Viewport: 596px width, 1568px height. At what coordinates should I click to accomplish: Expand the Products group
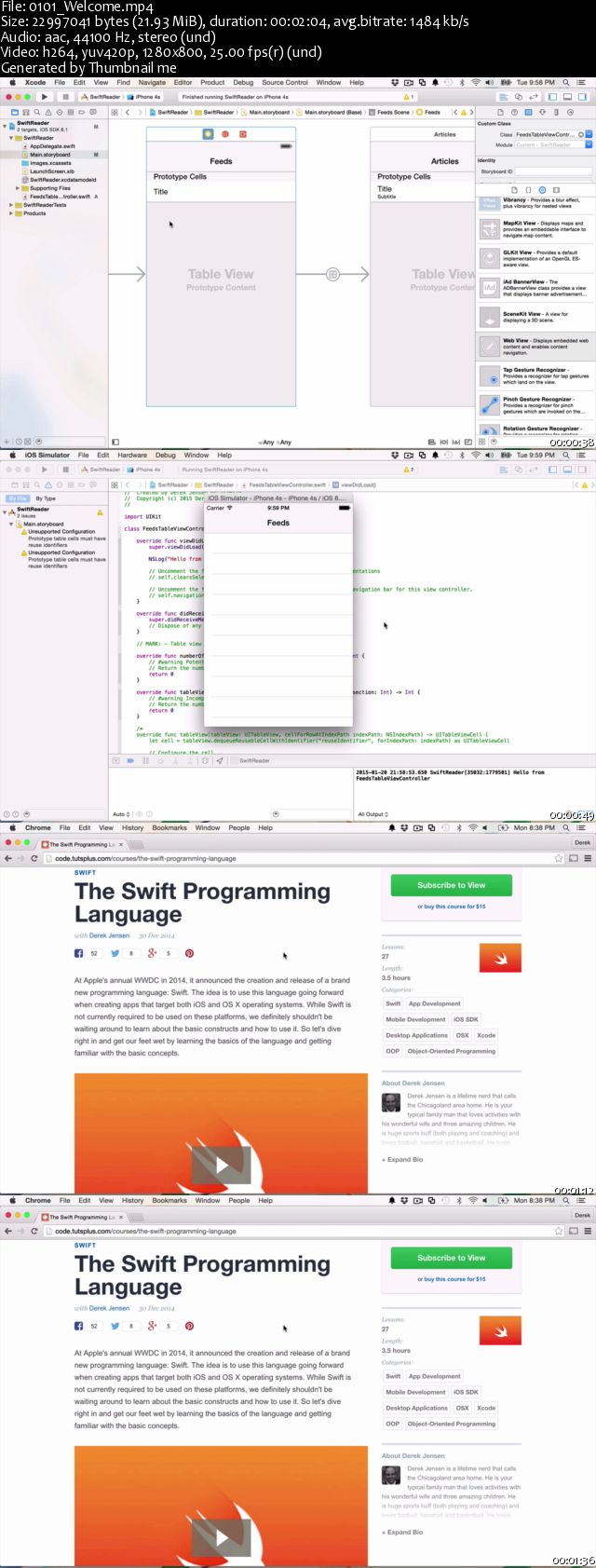pyautogui.click(x=11, y=213)
